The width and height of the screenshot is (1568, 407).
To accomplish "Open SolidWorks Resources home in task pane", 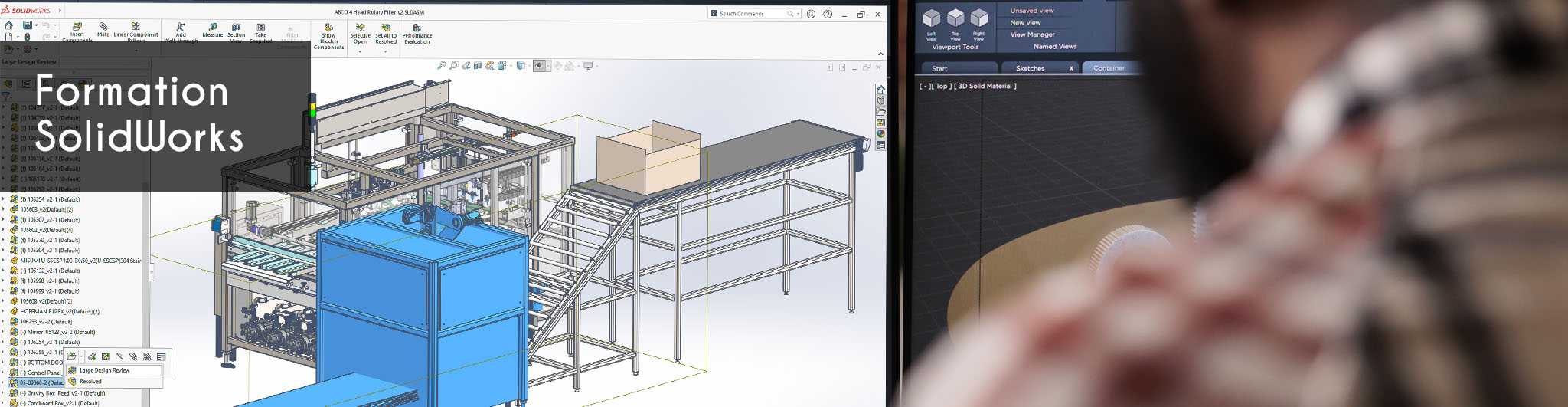I will (880, 90).
